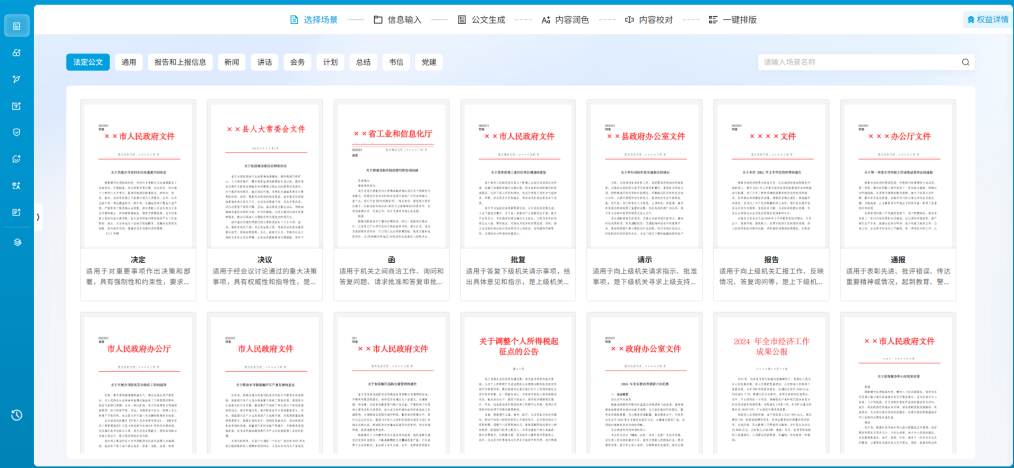The image size is (1014, 468).
Task: Open the 市人民政府办公厅 template in the second row
Action: pos(138,385)
